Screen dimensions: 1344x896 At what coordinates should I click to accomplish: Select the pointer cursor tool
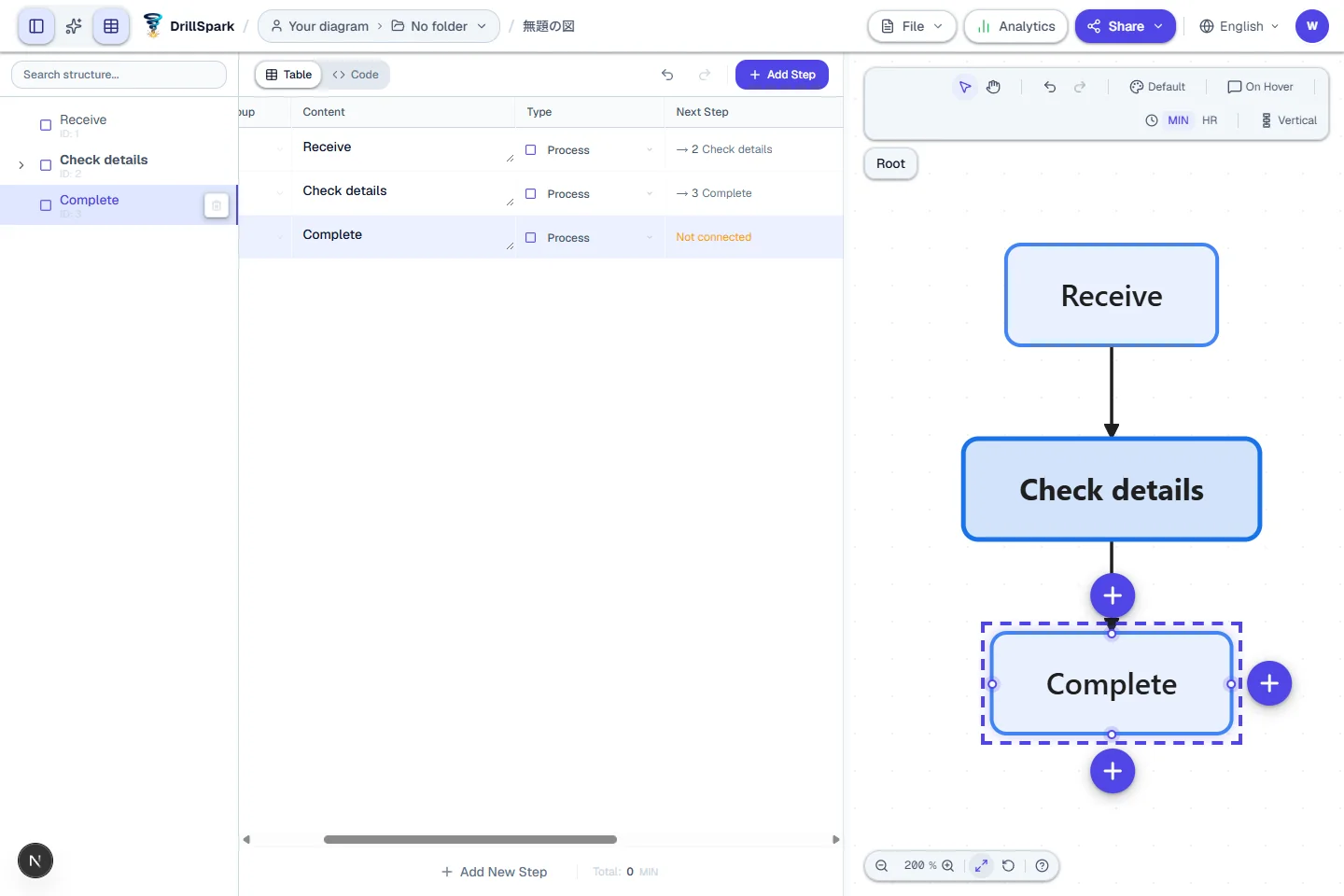965,87
